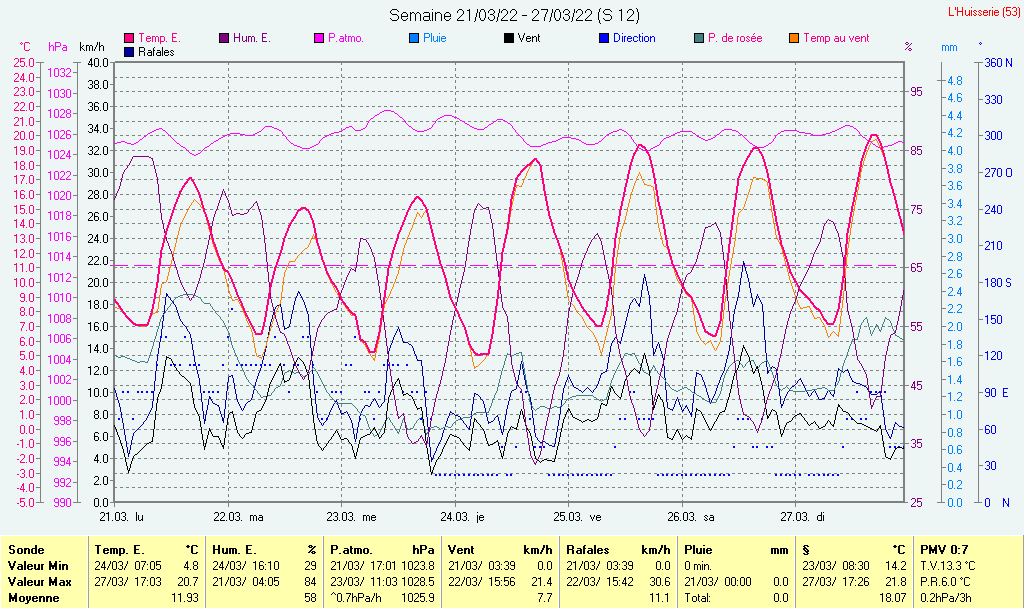
Task: Select the maximum wind speed "21.4"
Action: pos(542,582)
